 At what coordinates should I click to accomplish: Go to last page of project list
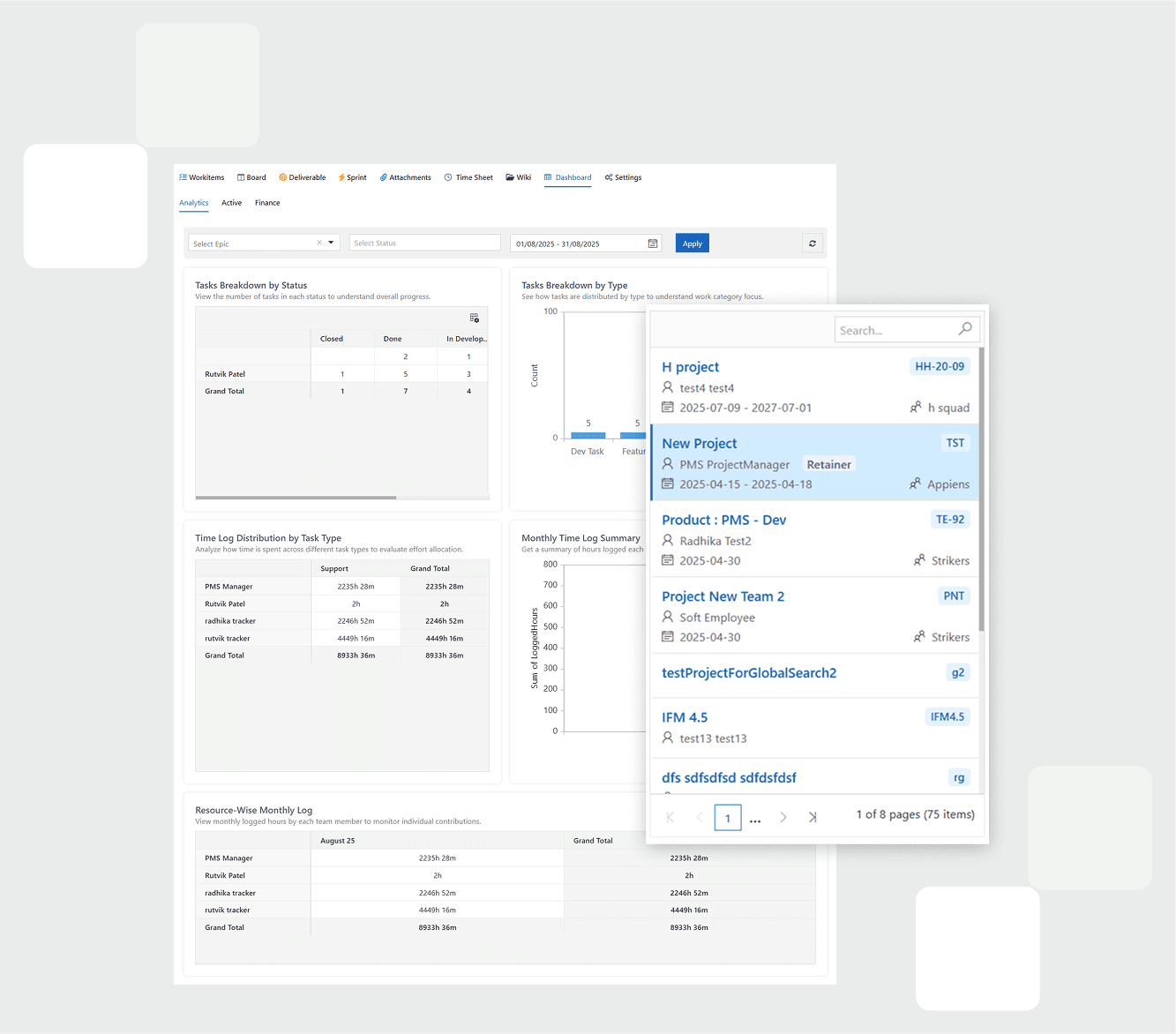click(813, 818)
